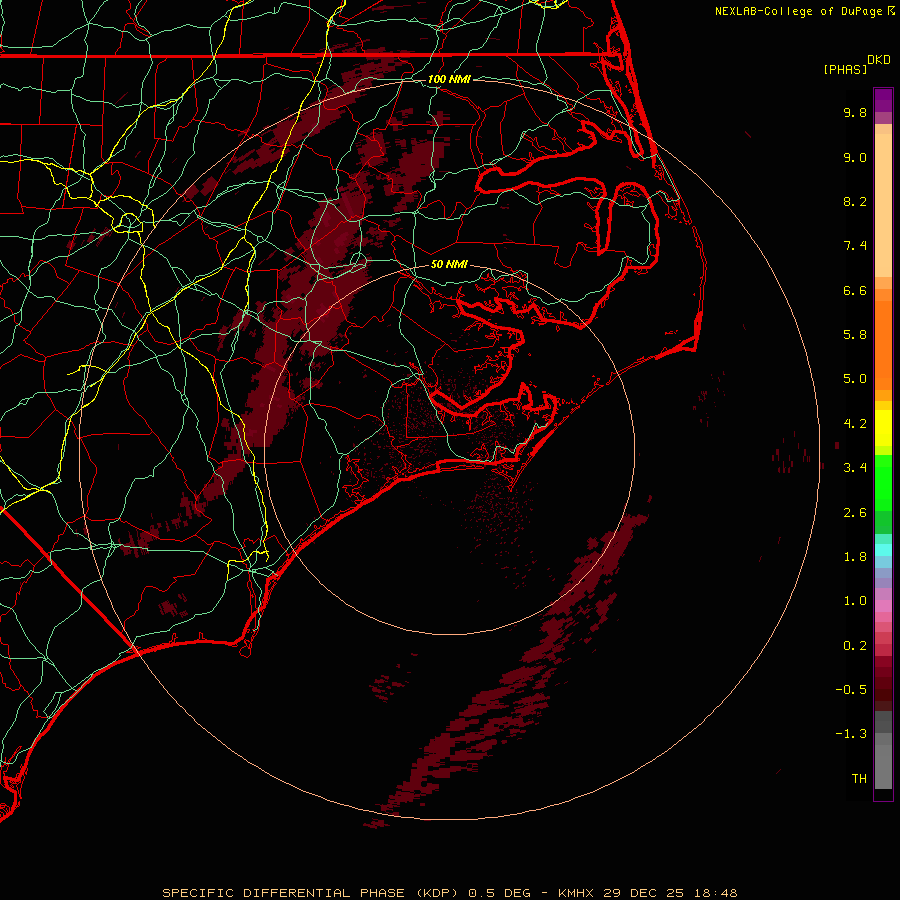This screenshot has width=900, height=900.
Task: Pick the bright green segment of the color bar
Action: (x=883, y=482)
